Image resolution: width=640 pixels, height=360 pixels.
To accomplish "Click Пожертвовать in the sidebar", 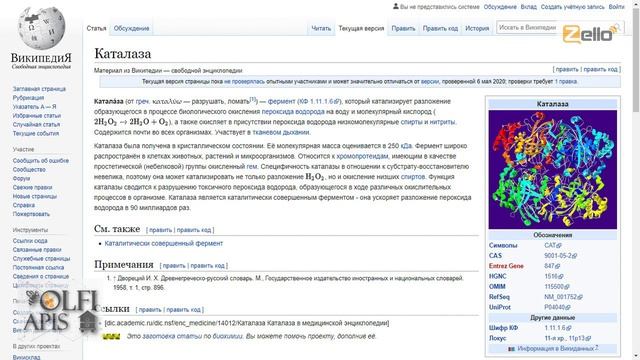I will (31, 214).
